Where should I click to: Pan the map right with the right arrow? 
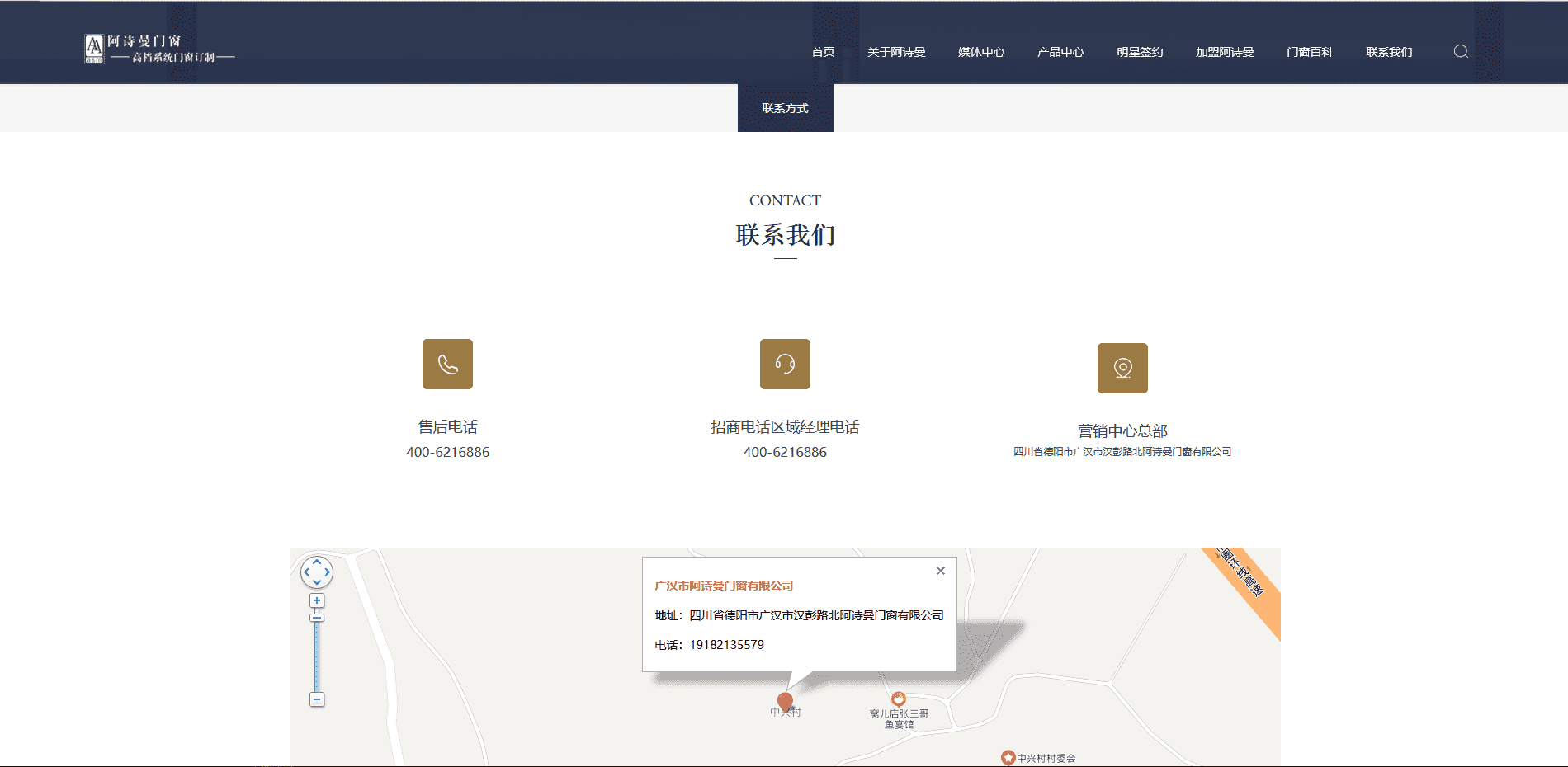[x=328, y=572]
